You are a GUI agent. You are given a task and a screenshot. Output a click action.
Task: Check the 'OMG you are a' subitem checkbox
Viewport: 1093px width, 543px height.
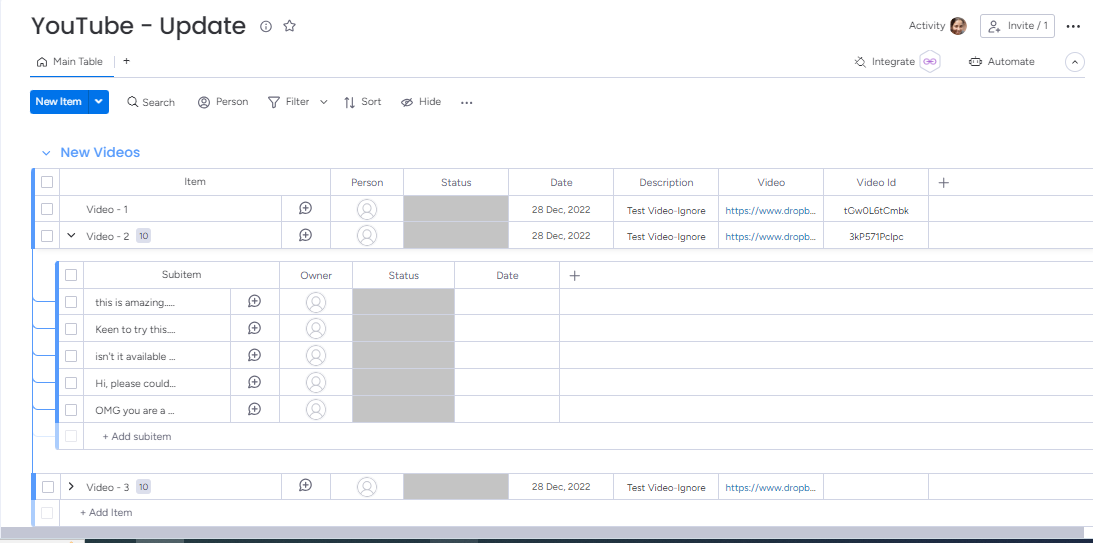tap(71, 410)
